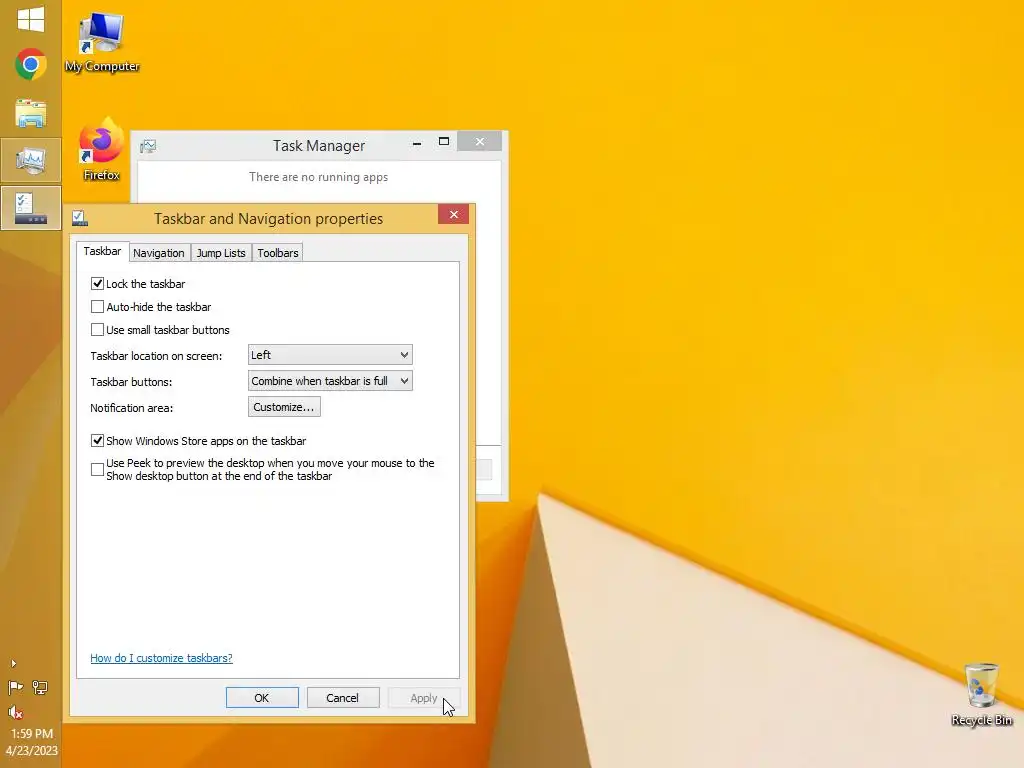
Task: Enable Use small taskbar buttons
Action: pos(97,329)
